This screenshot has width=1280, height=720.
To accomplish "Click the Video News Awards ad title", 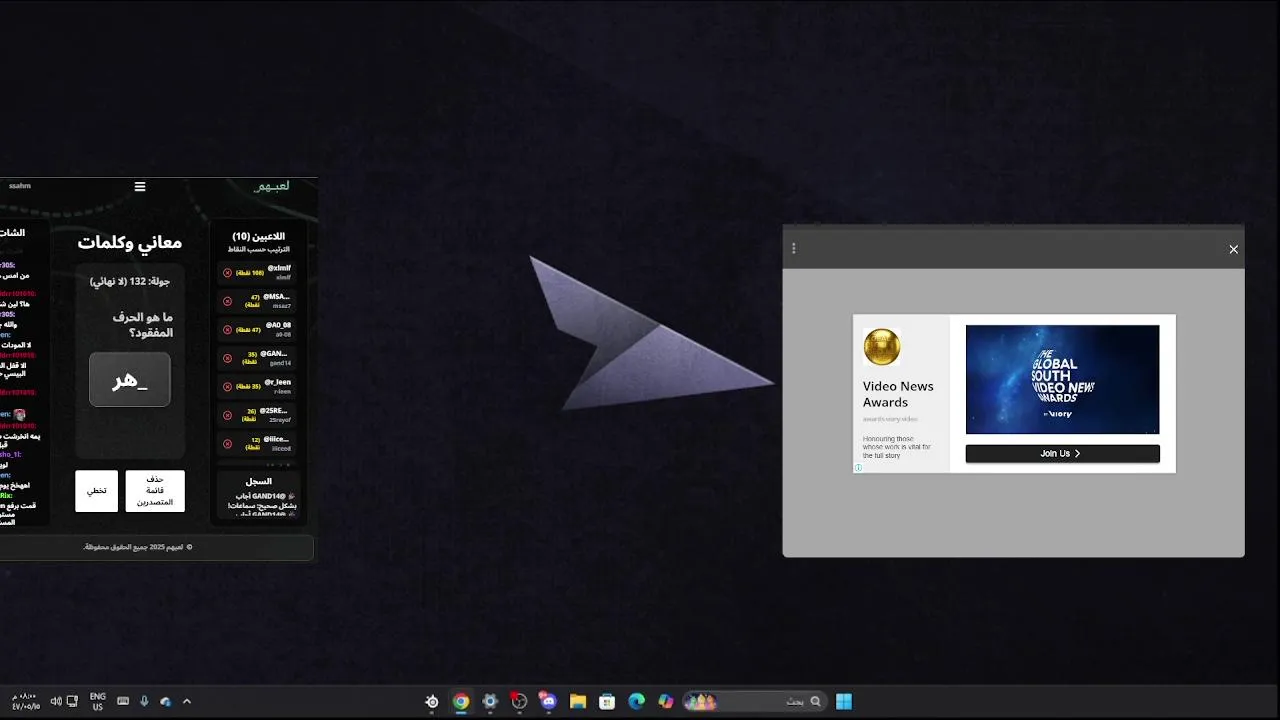I will point(898,394).
